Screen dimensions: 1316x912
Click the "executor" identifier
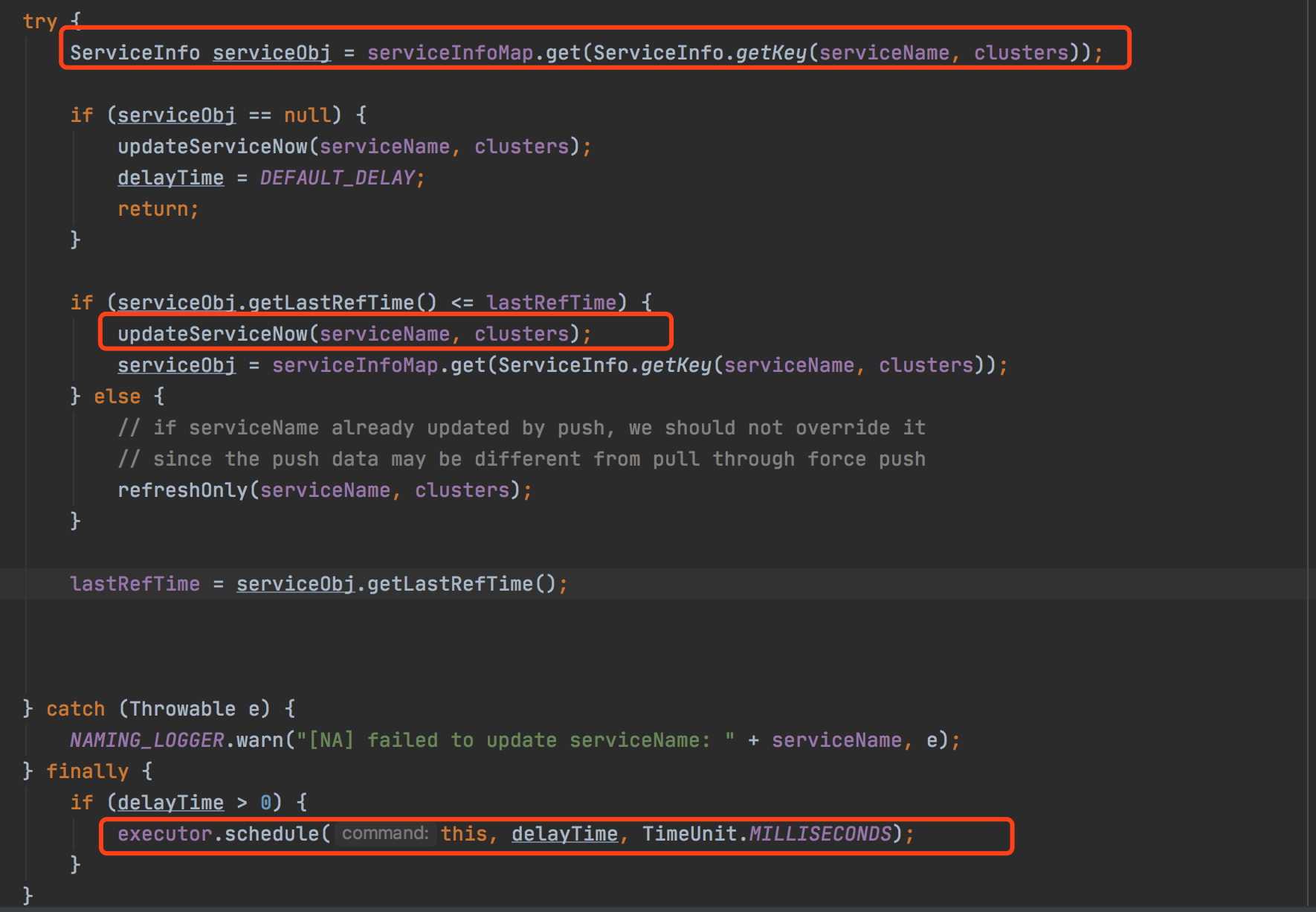[164, 834]
